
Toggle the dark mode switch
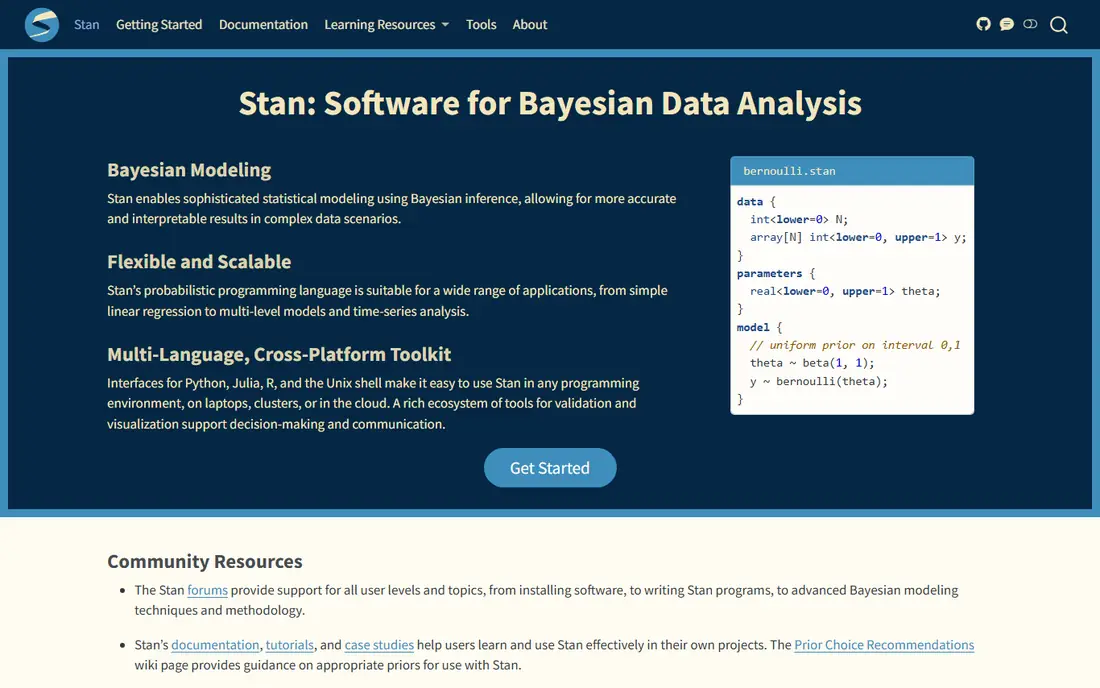(1030, 24)
